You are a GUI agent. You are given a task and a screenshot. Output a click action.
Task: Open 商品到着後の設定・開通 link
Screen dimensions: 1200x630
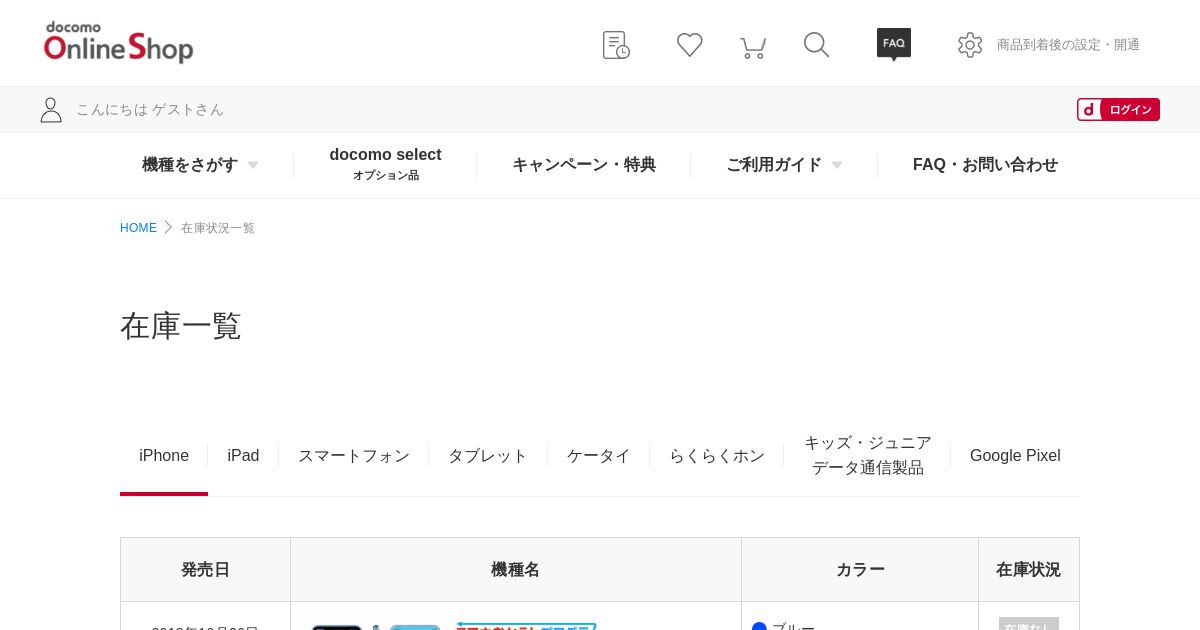(x=1068, y=45)
